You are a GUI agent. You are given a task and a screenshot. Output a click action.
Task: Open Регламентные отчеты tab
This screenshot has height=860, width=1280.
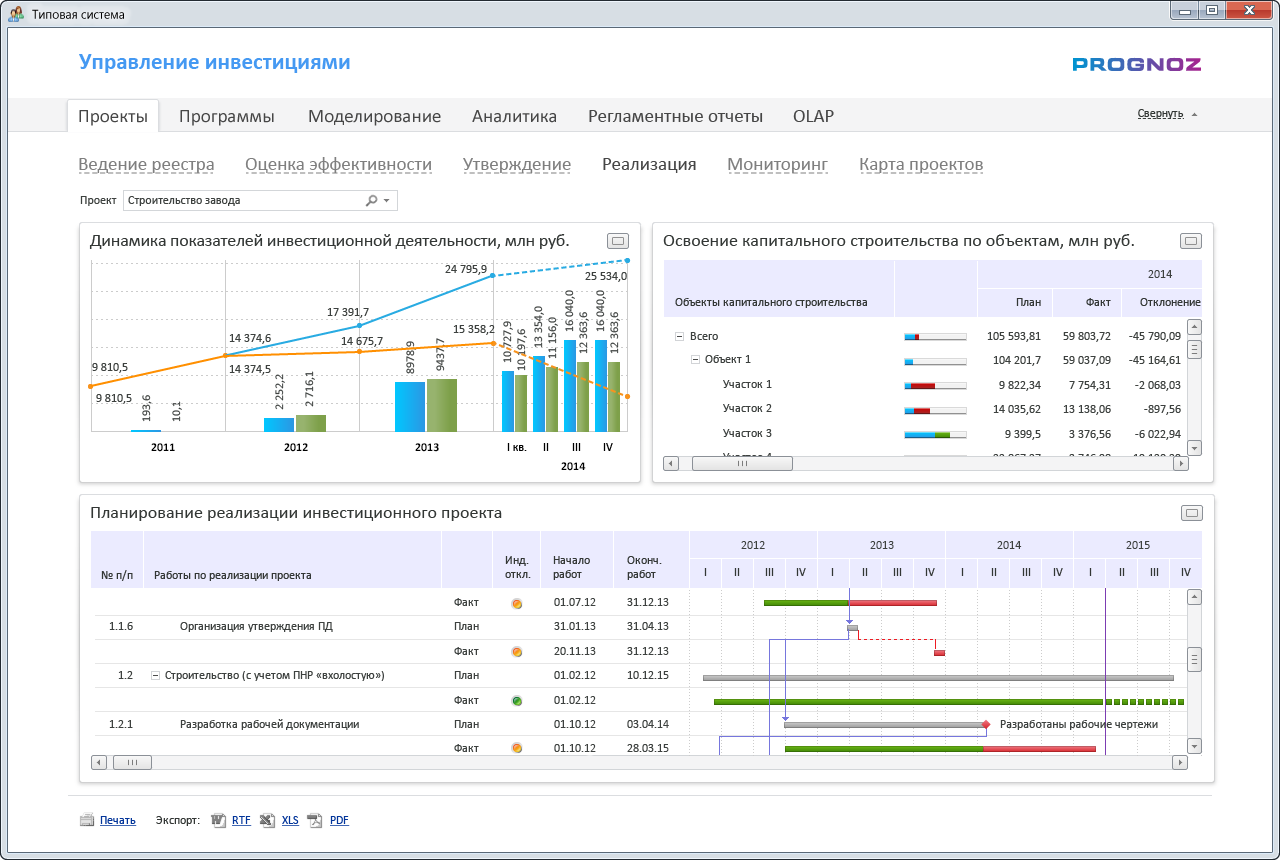[675, 116]
